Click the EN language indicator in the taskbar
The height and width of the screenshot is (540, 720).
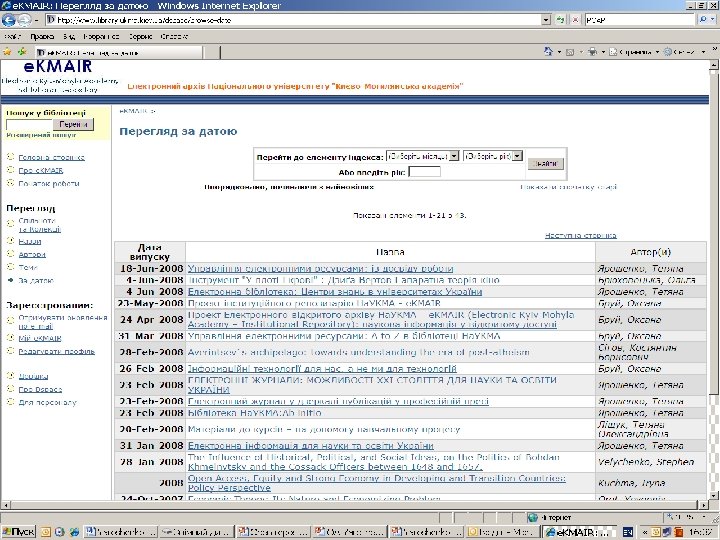627,532
